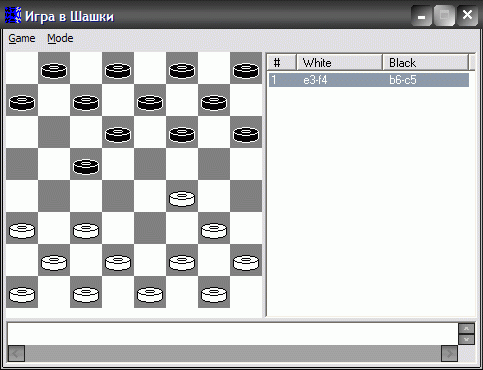This screenshot has height=370, width=483.
Task: Close the checkers game window
Action: tap(467, 16)
